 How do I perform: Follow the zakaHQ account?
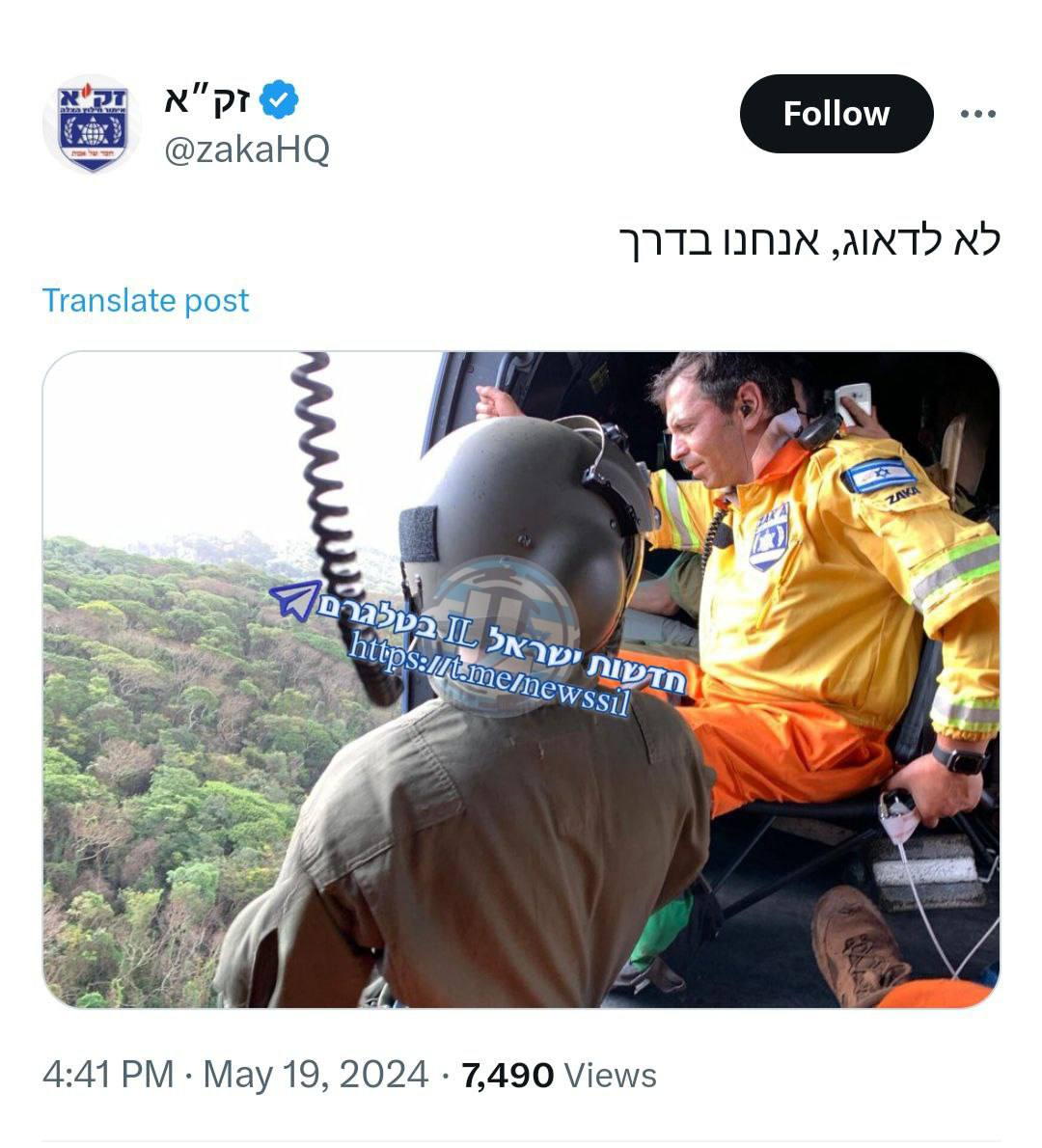(x=836, y=114)
